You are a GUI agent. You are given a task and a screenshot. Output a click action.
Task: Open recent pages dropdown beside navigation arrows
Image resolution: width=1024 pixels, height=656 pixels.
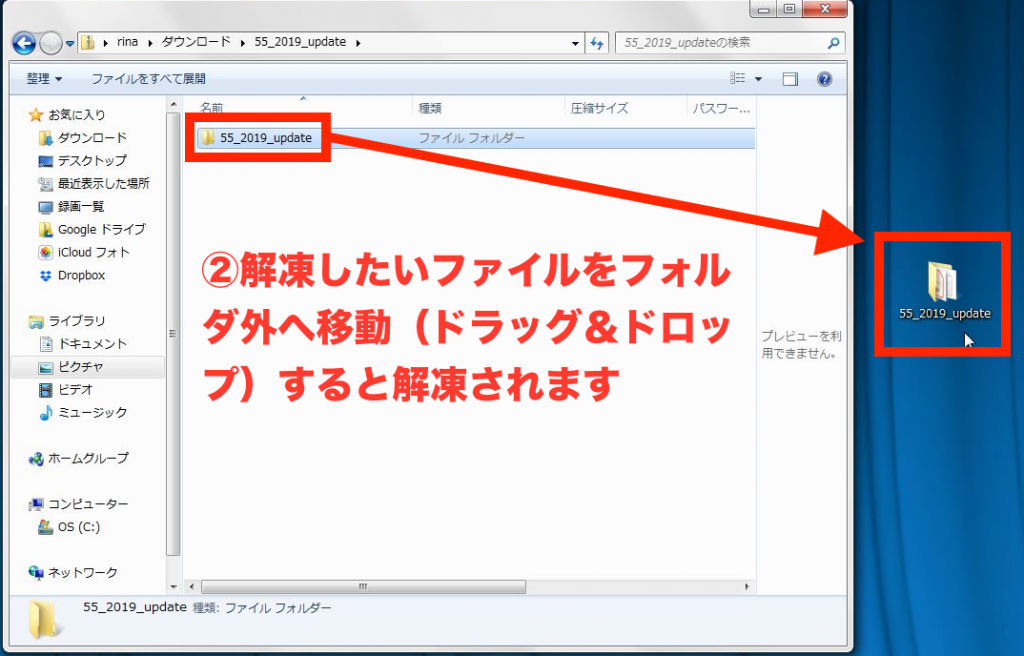(70, 44)
